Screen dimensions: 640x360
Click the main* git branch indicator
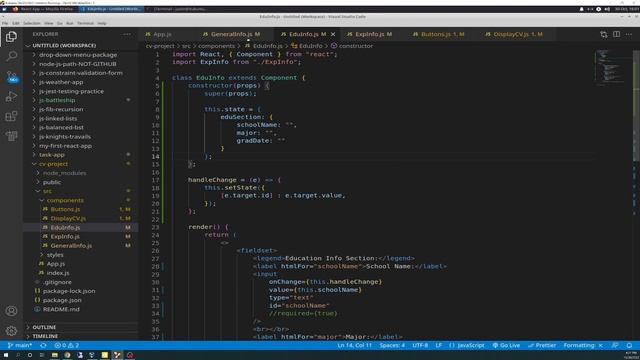(x=20, y=345)
